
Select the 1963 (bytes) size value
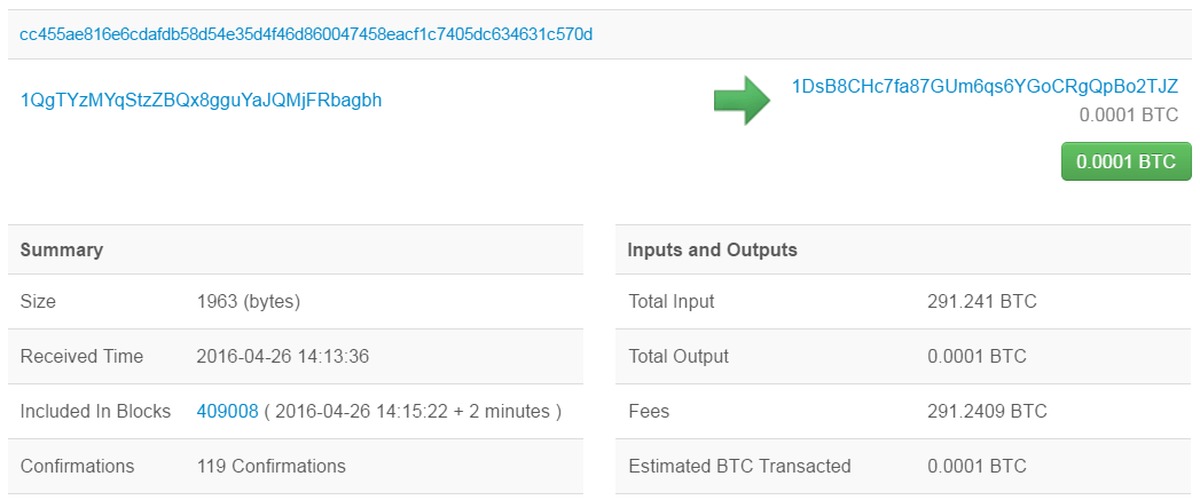pos(248,301)
